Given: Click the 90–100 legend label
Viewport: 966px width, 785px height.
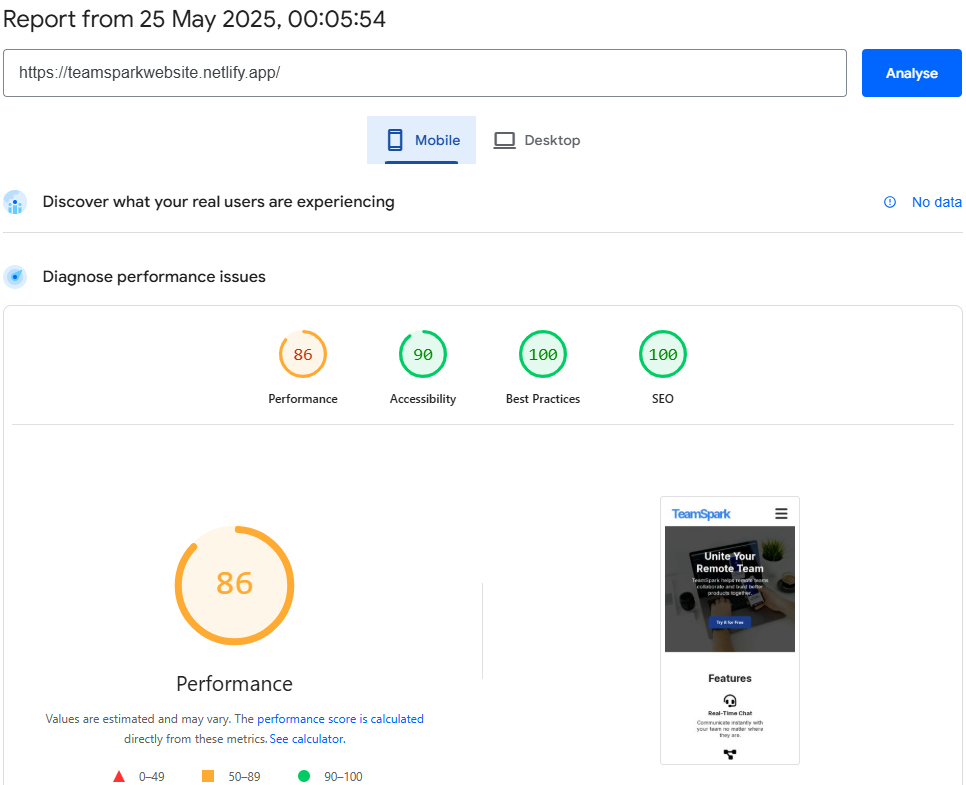Looking at the screenshot, I should 343,776.
